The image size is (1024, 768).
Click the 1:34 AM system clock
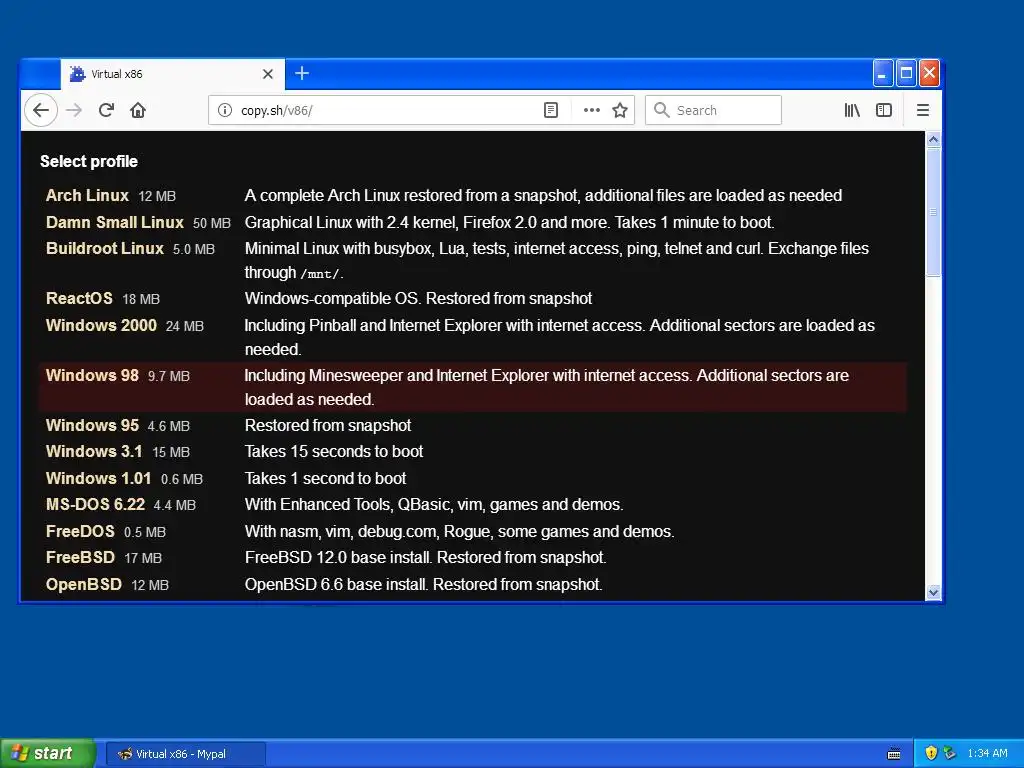(x=987, y=753)
